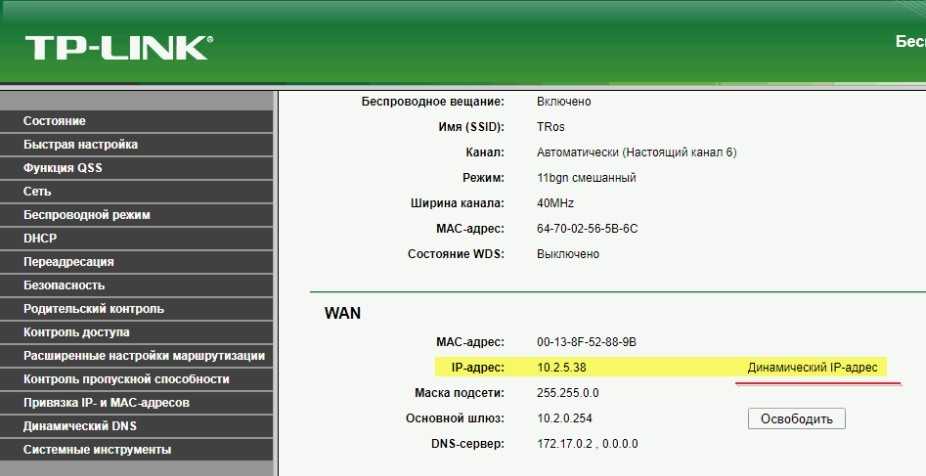Viewport: 926px width, 476px height.
Task: Open Родительский контроль settings
Action: 93,309
